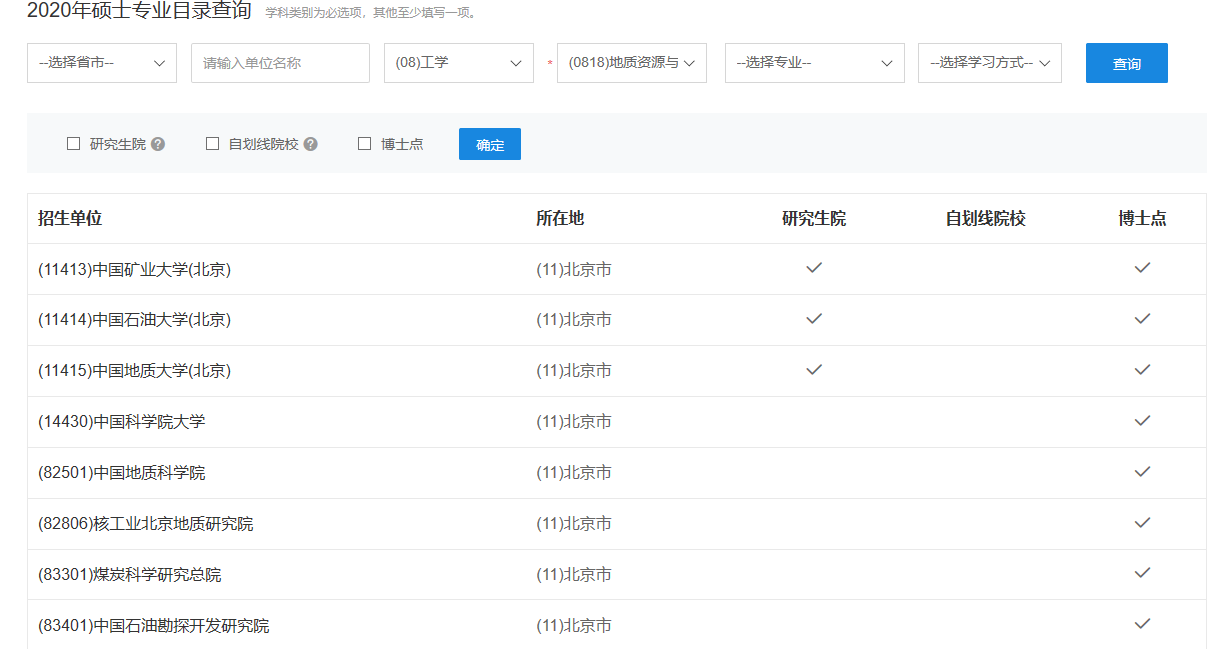Click 研究生院 checkmark for 中国矿业大学(北京)
This screenshot has height=649, width=1211.
pos(814,268)
